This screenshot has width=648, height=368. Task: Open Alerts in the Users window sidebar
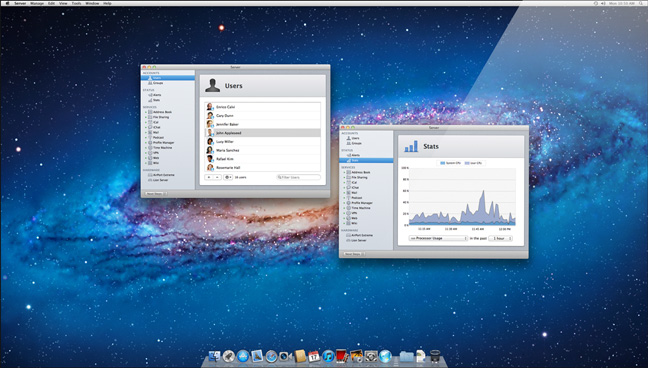(x=157, y=95)
